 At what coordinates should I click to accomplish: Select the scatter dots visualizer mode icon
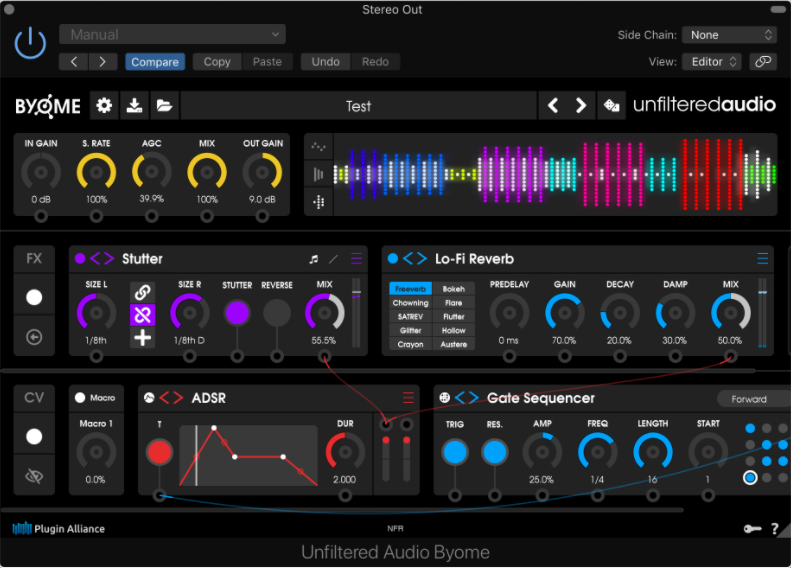point(318,147)
